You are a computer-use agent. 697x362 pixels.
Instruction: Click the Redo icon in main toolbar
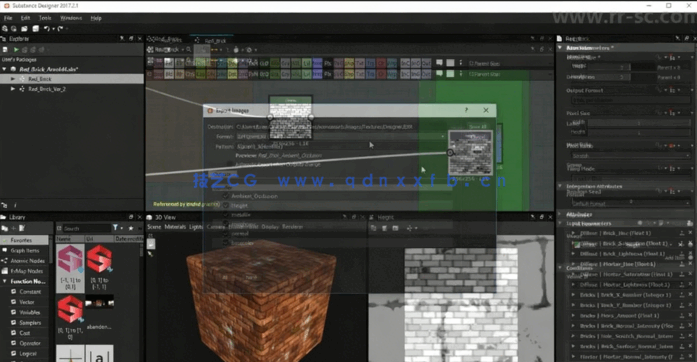pos(60,28)
